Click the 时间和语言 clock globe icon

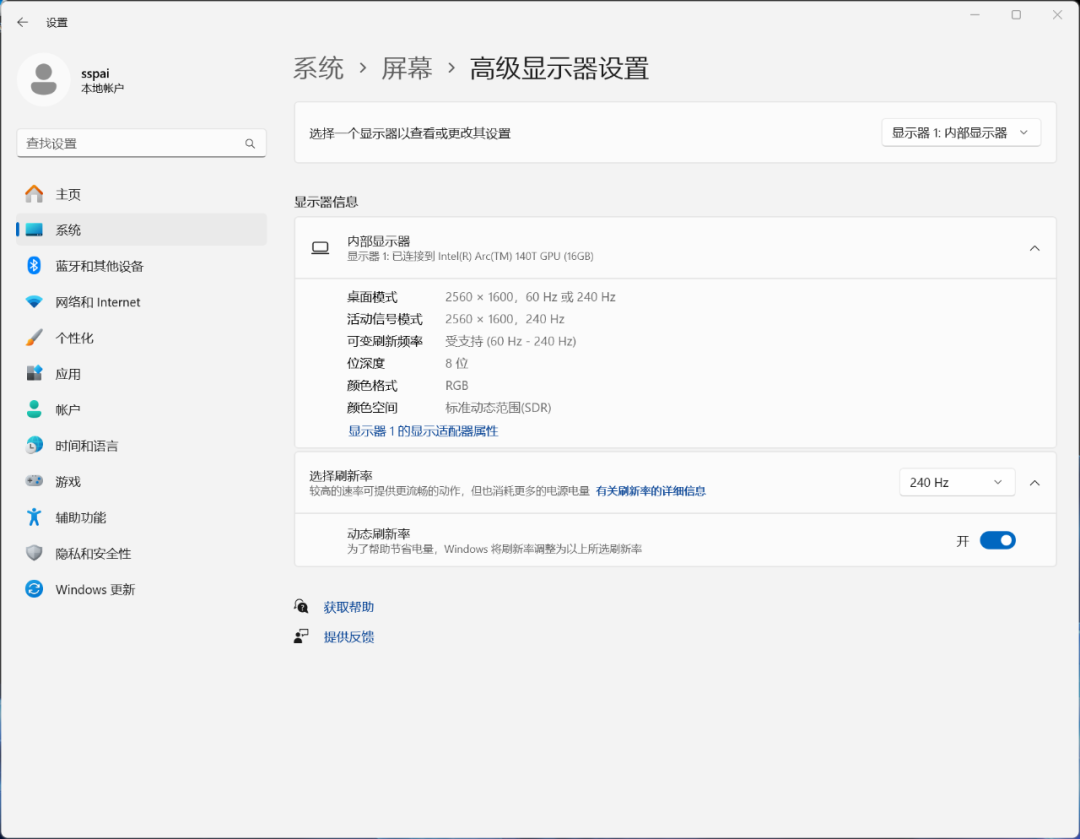point(34,446)
